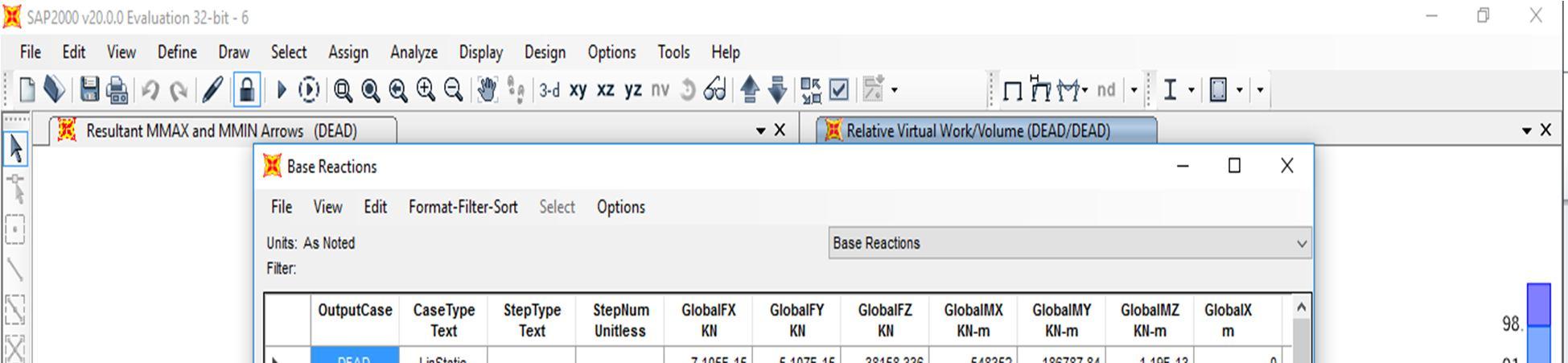The image size is (1568, 363).
Task: Click the OutputCase column header
Action: tap(355, 320)
